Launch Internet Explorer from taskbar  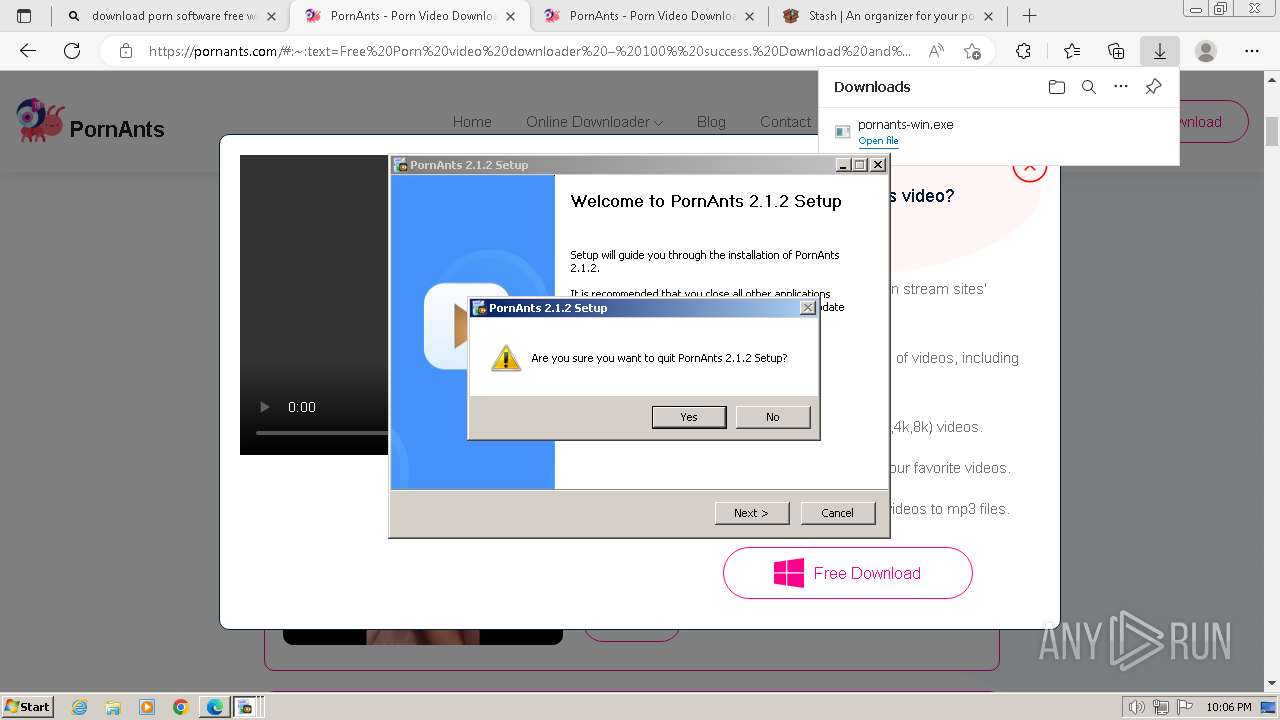coord(80,707)
